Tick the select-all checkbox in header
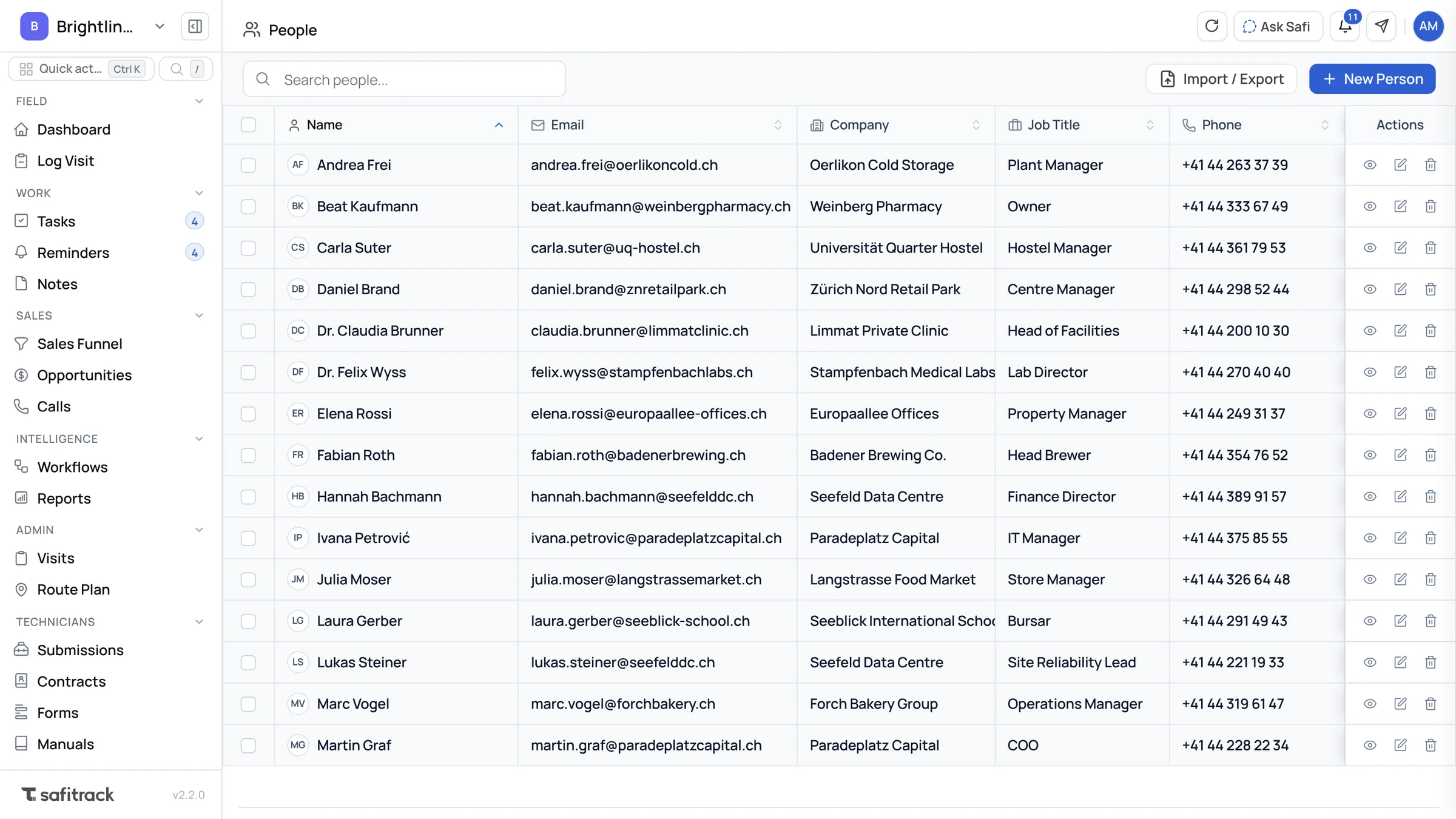Image resolution: width=1456 pixels, height=819 pixels. [248, 125]
